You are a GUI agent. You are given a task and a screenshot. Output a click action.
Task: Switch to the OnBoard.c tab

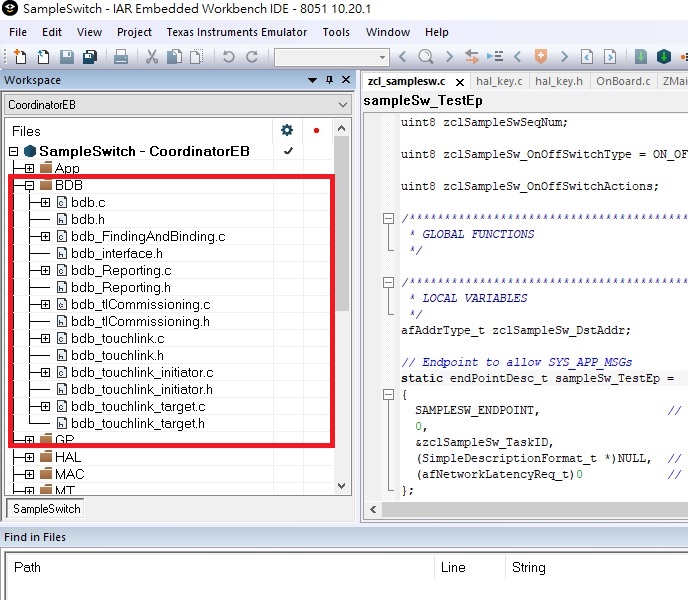pos(623,81)
